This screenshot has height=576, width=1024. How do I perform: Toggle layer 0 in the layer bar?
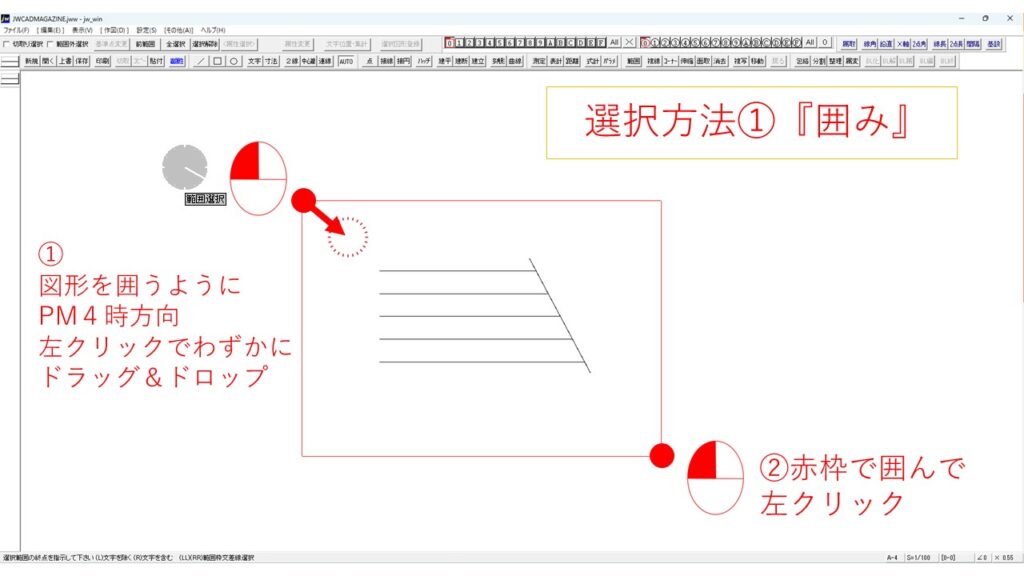[450, 43]
